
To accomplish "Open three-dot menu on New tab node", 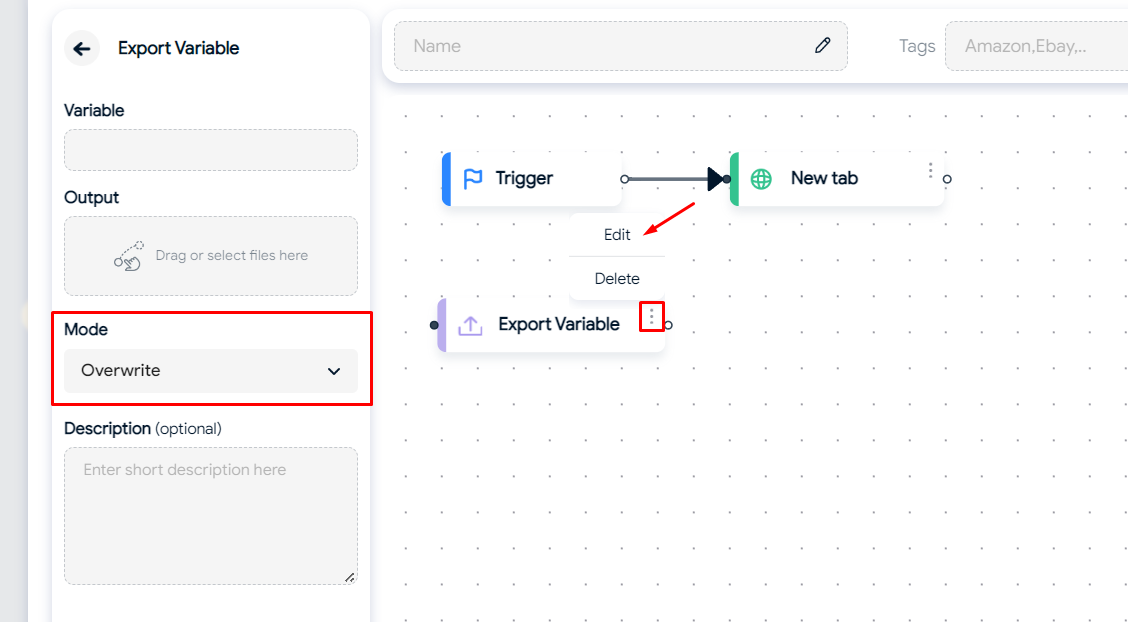I will coord(930,171).
